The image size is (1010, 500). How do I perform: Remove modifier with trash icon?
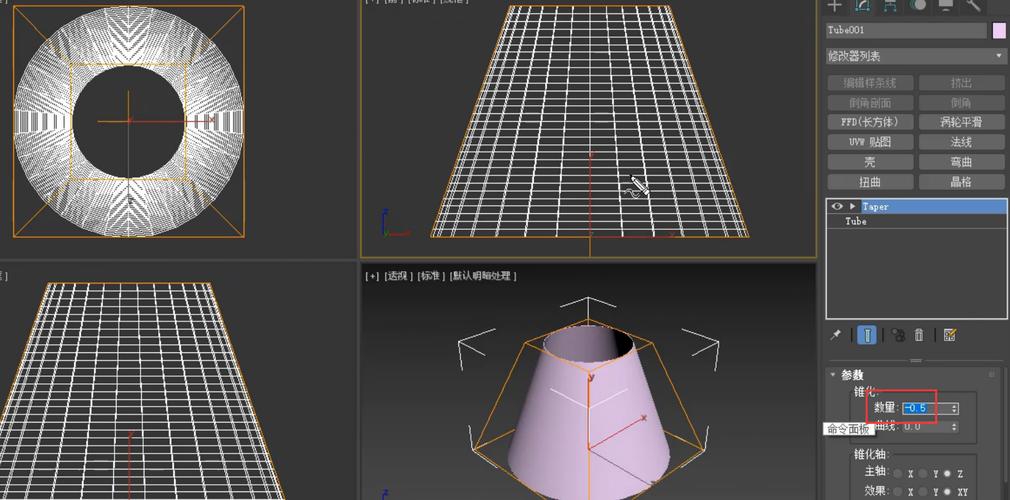tap(919, 335)
